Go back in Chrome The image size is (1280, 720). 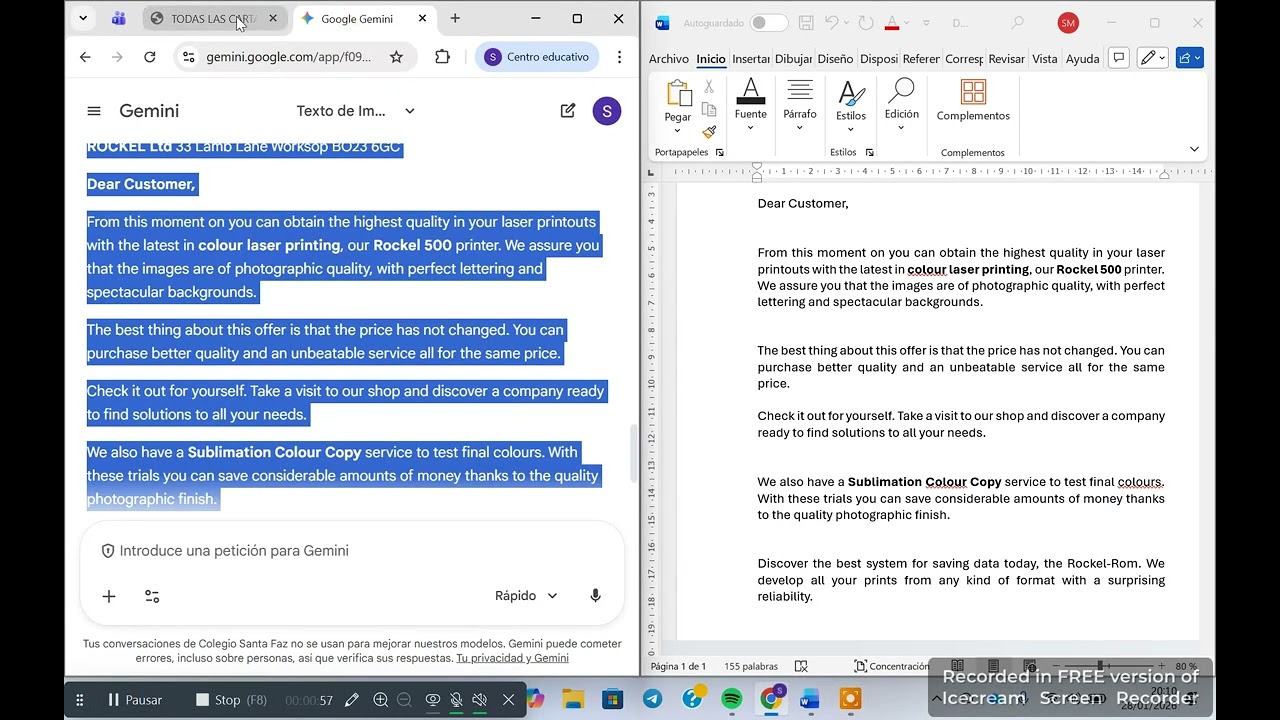click(85, 57)
